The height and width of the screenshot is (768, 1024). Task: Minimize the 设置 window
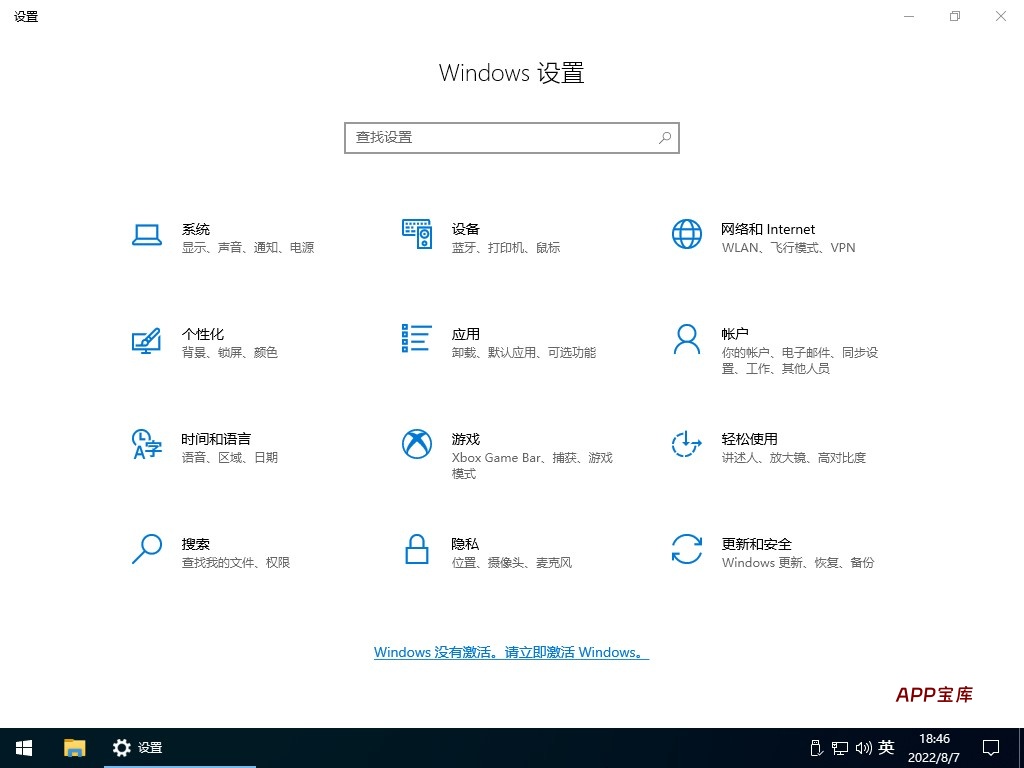(x=909, y=16)
